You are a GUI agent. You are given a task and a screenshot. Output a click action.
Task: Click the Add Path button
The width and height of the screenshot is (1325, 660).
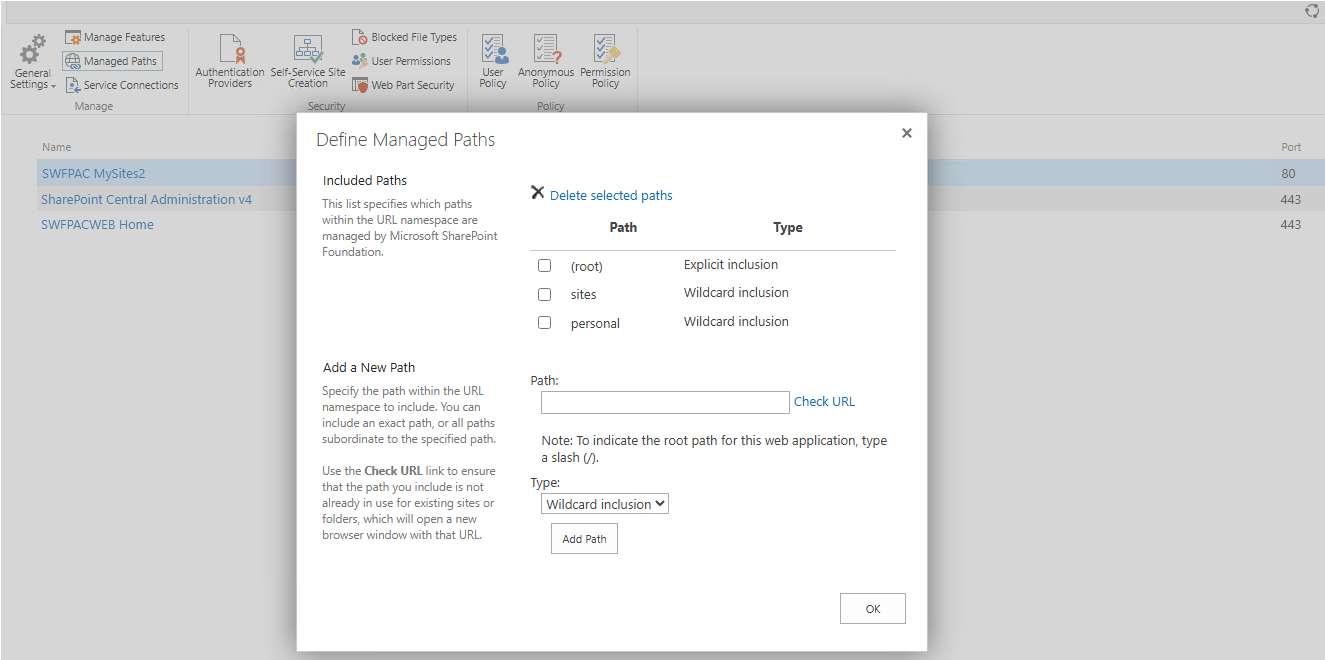pyautogui.click(x=584, y=539)
